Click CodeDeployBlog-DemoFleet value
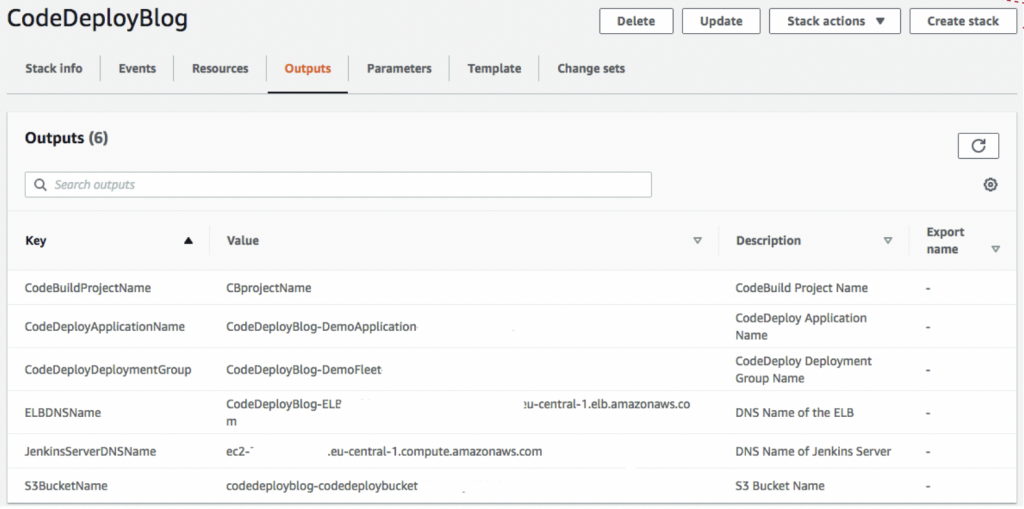 (304, 370)
